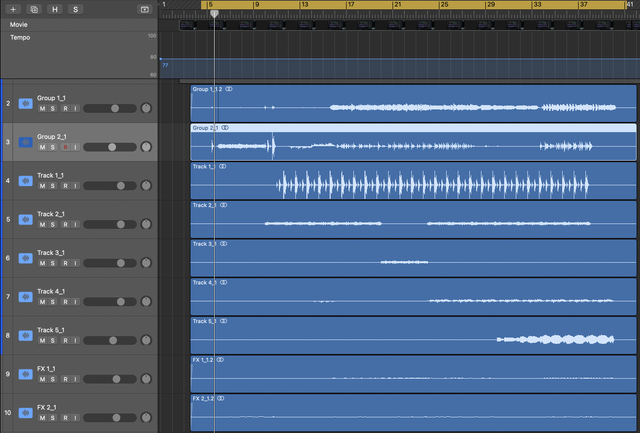
Task: Click the Track 3_1 audio waveform icon
Action: (26, 258)
